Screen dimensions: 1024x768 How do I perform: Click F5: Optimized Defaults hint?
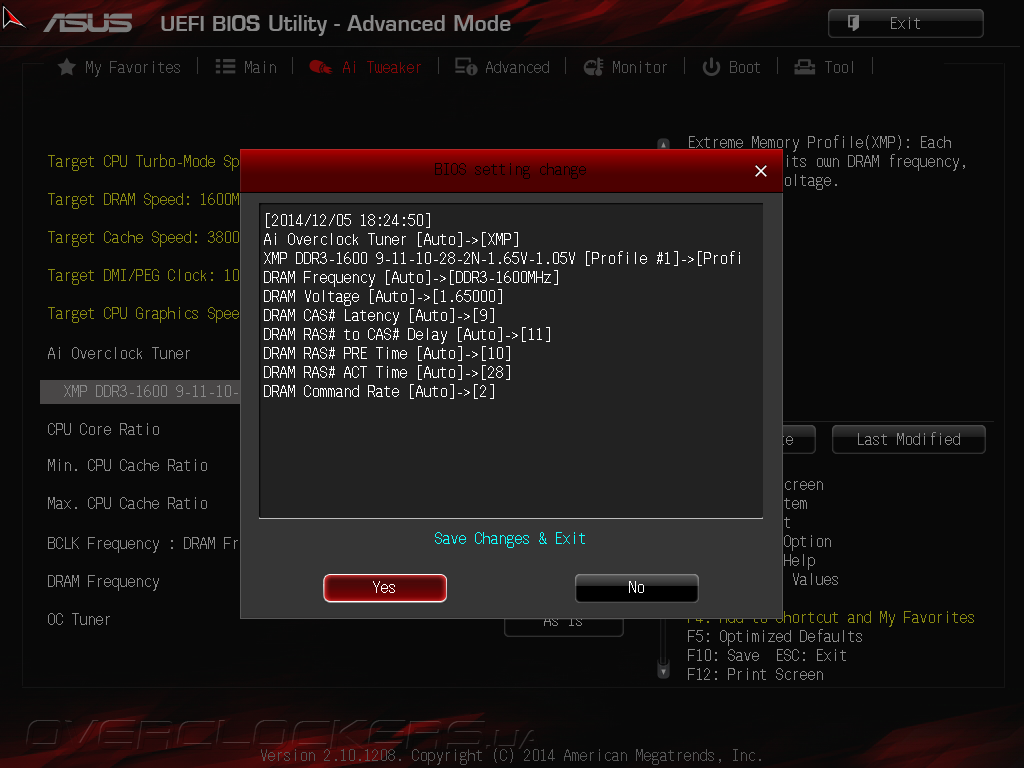pos(775,637)
